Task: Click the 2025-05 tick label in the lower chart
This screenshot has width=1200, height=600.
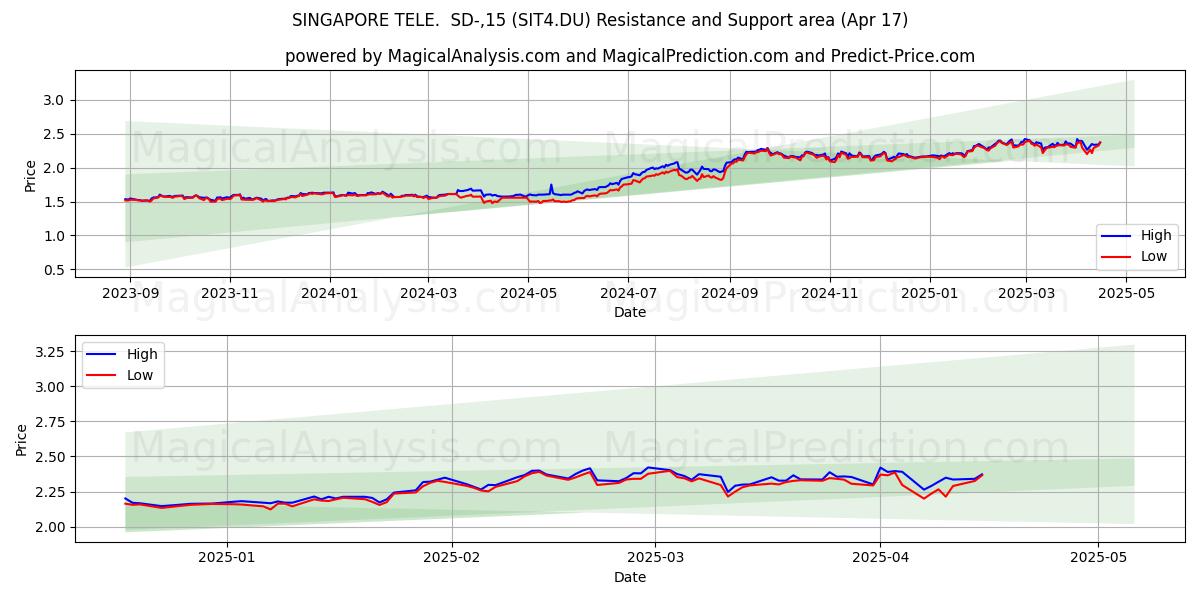Action: click(1098, 559)
